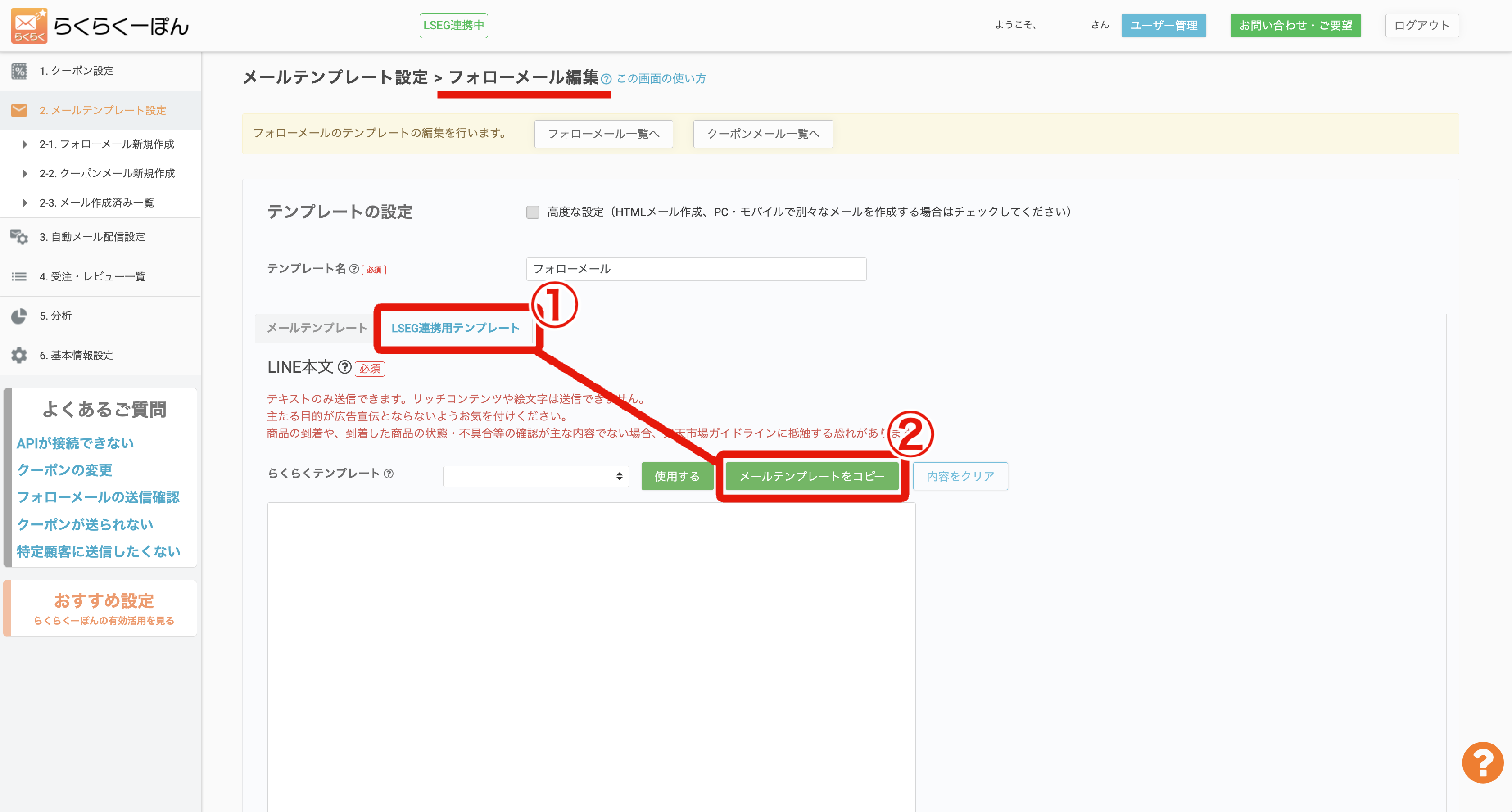Click the 内容をクリア button
The width and height of the screenshot is (1512, 812).
960,476
